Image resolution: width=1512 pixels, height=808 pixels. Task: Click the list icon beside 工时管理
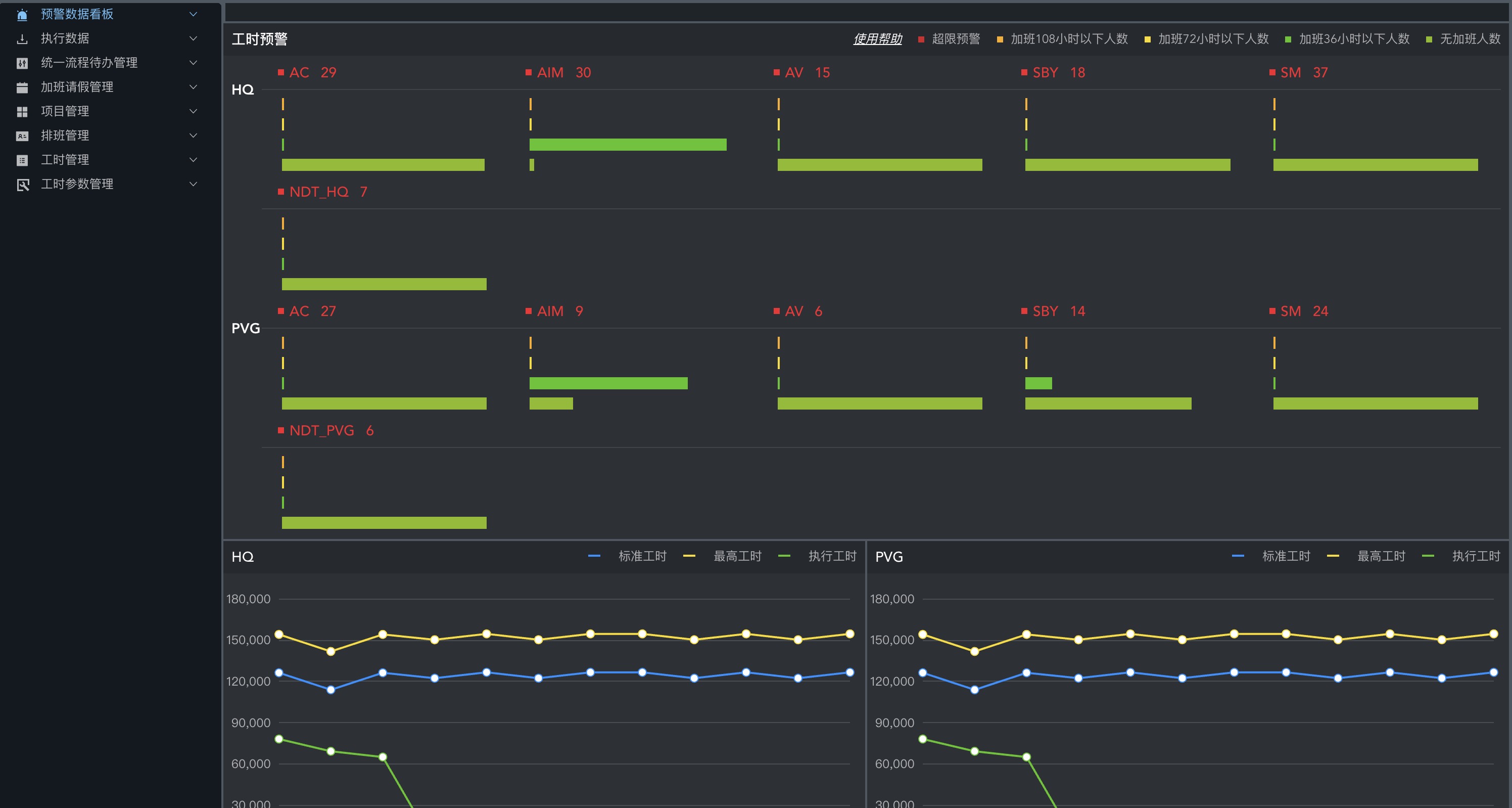coord(22,160)
